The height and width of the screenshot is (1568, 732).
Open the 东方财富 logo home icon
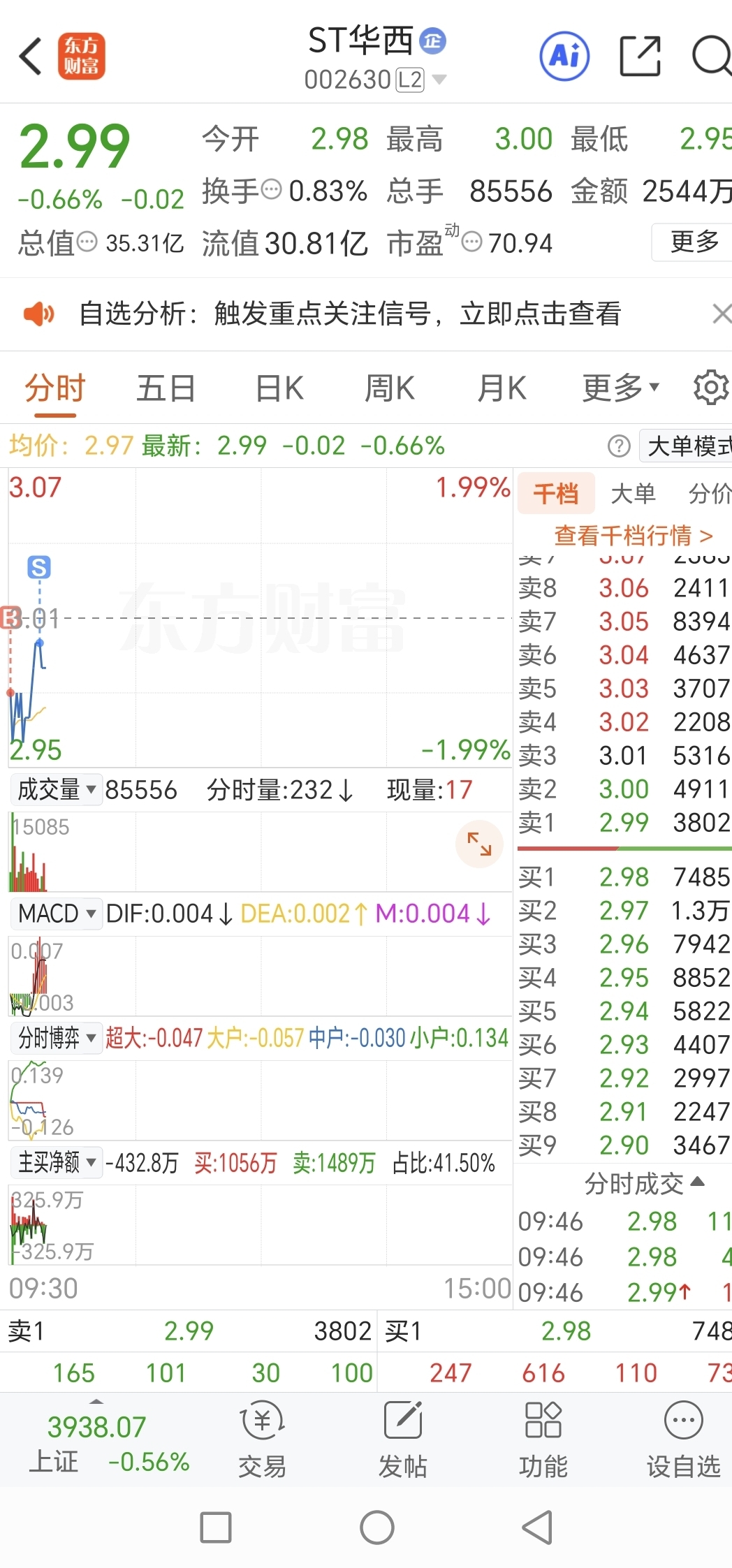(x=81, y=56)
